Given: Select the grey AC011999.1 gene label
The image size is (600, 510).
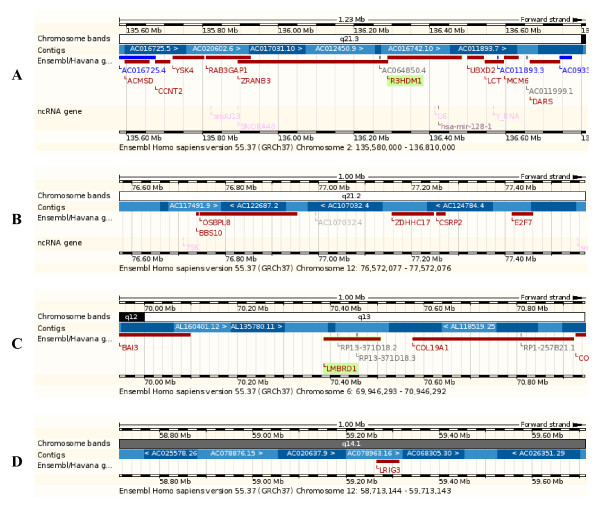Looking at the screenshot, I should point(551,91).
